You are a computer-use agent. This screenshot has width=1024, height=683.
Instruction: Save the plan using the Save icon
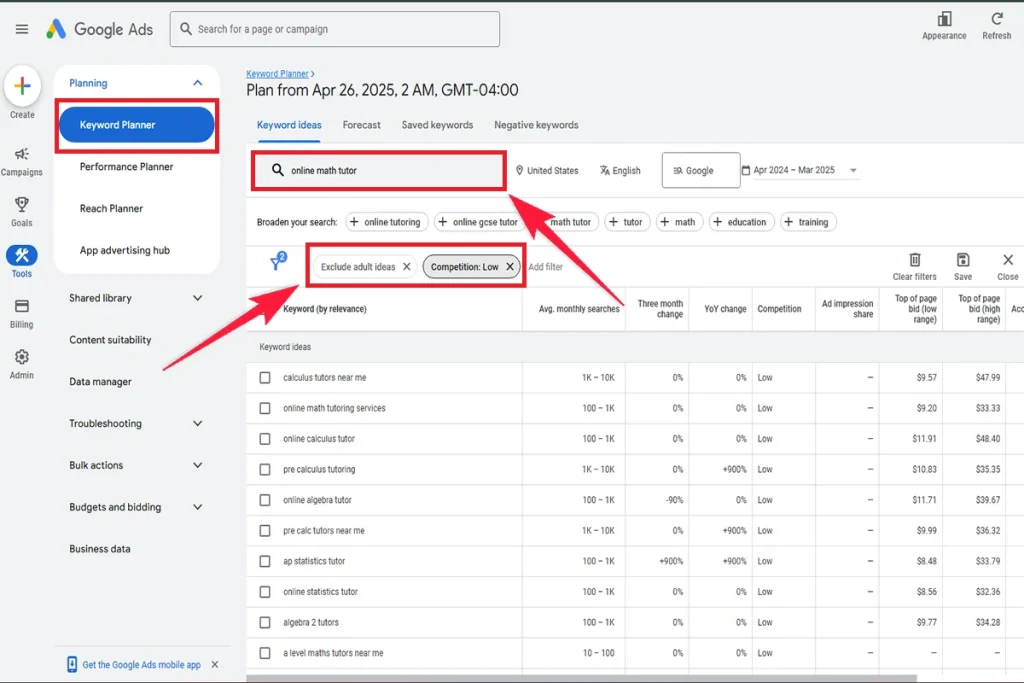click(962, 258)
